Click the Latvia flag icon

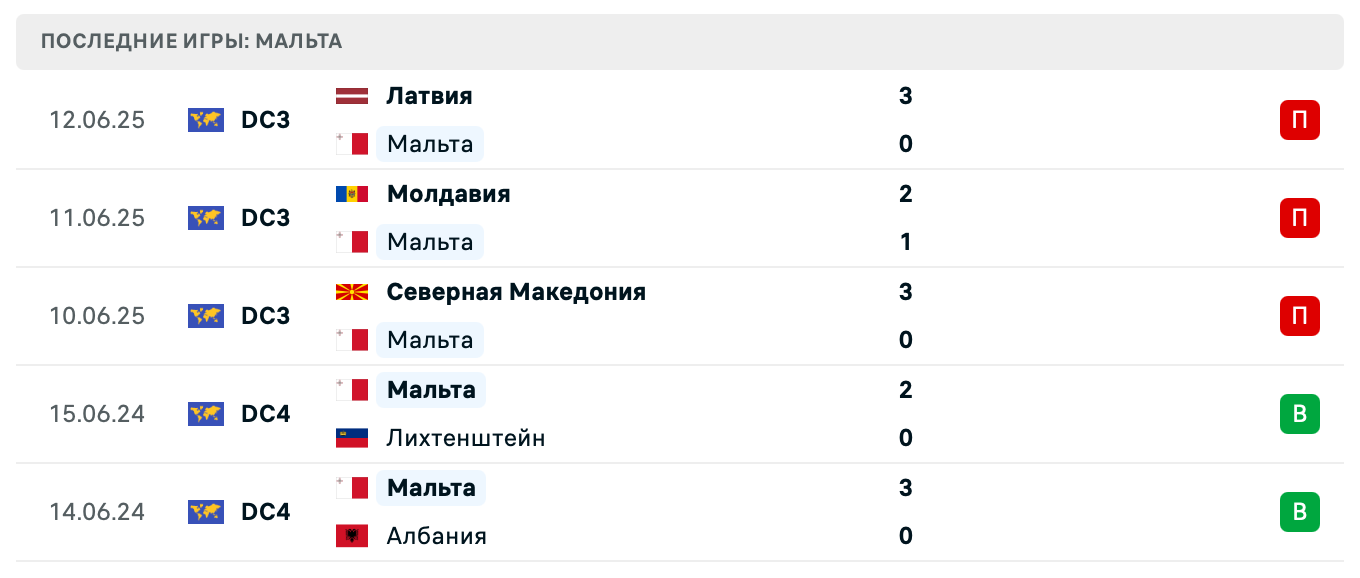point(352,96)
